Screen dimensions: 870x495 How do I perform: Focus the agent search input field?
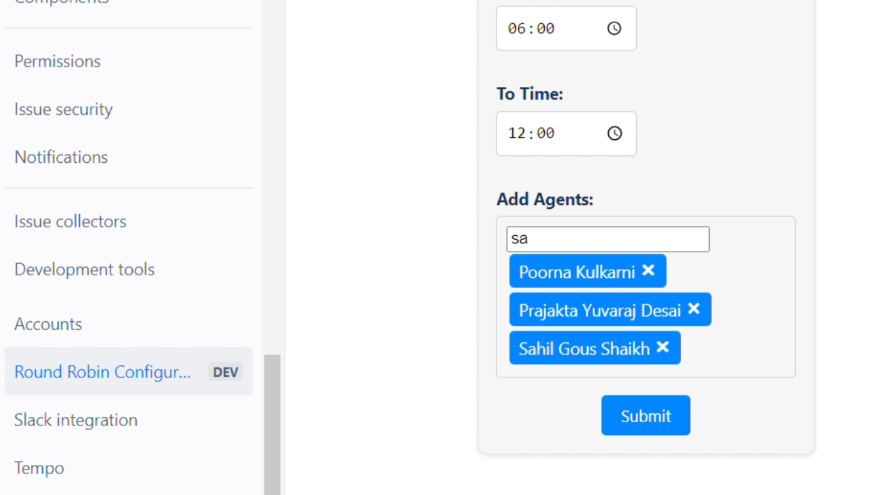(607, 239)
